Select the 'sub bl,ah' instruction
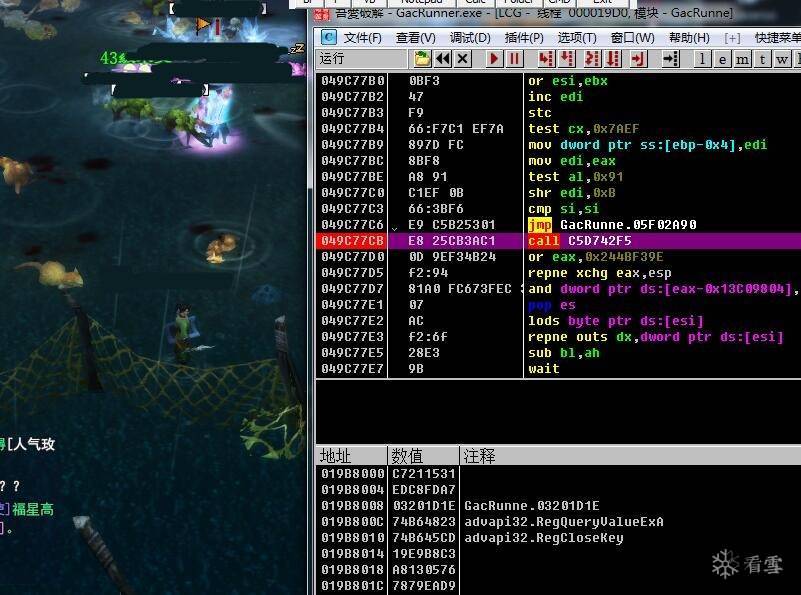 [x=563, y=353]
